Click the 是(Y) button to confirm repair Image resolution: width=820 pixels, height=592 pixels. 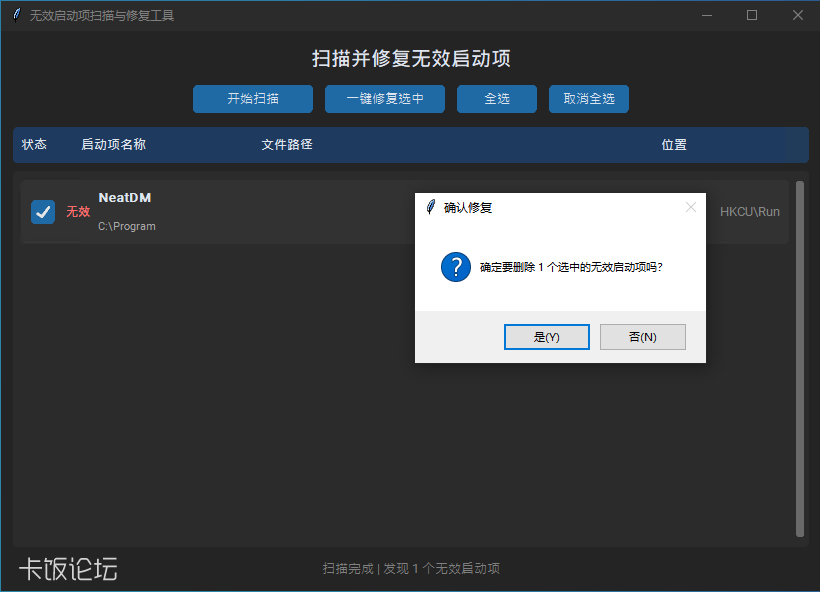[546, 337]
